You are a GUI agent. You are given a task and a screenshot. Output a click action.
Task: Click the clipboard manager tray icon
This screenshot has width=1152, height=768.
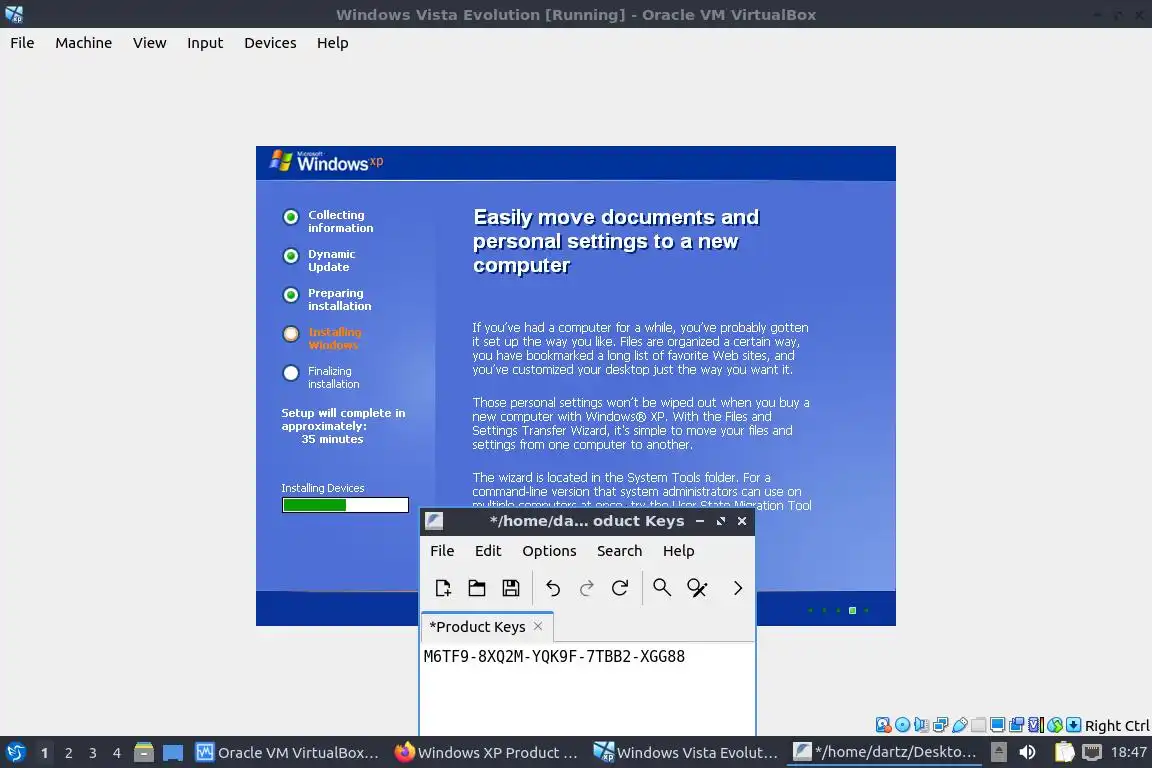(1065, 752)
